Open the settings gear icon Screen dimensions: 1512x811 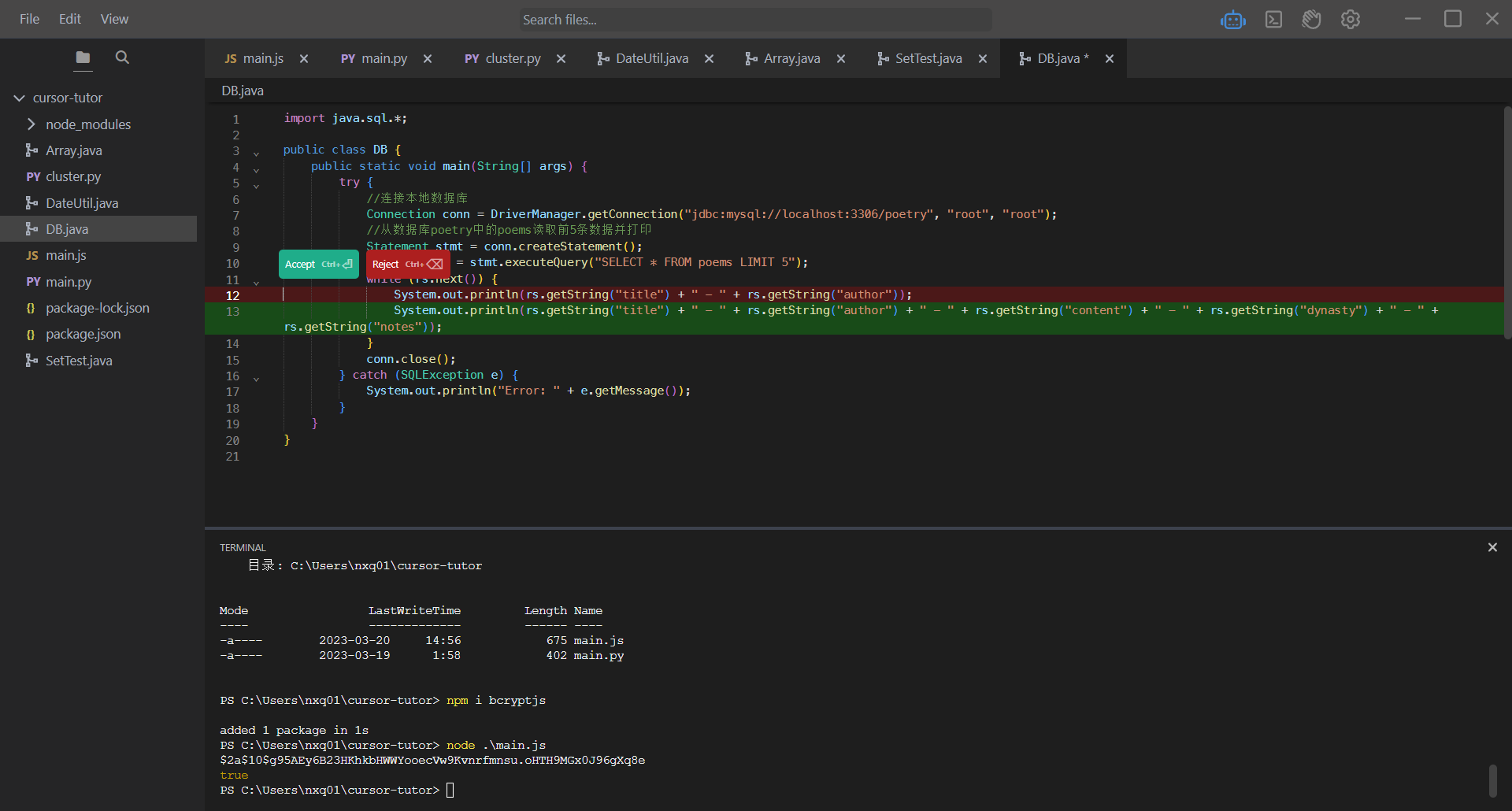click(1351, 20)
